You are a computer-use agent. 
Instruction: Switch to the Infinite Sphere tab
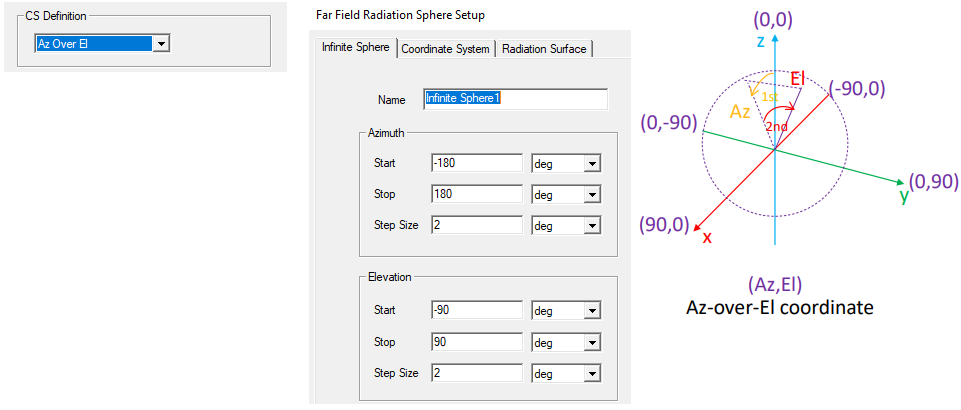[356, 48]
